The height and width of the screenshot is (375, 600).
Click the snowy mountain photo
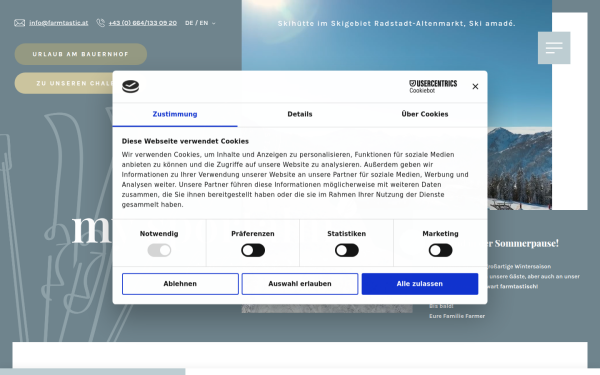pos(520,168)
